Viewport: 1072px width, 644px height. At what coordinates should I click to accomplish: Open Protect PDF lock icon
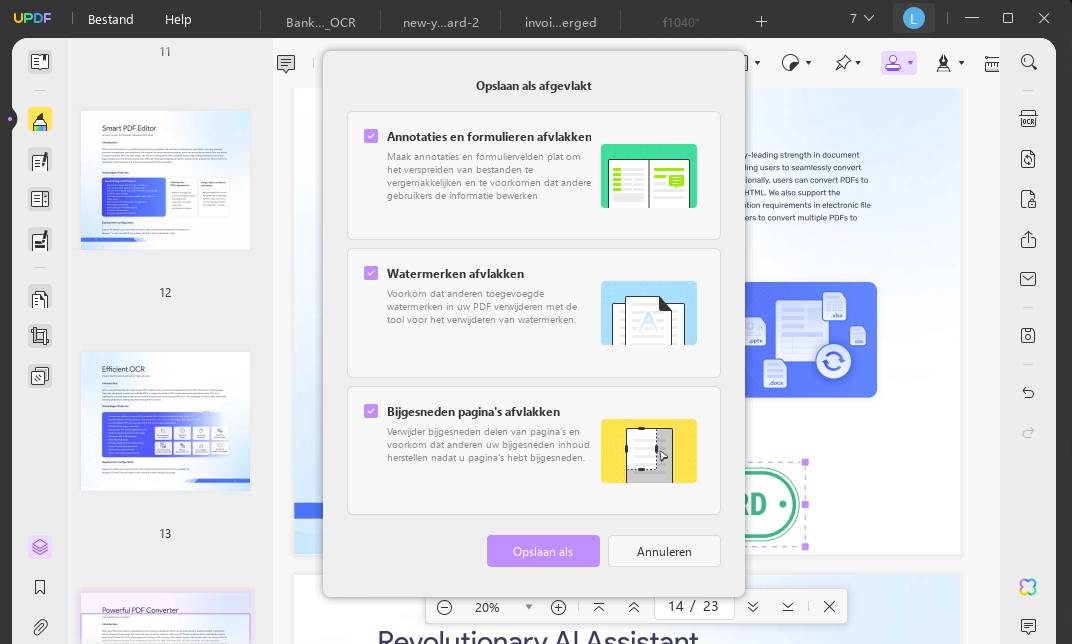tap(1028, 199)
